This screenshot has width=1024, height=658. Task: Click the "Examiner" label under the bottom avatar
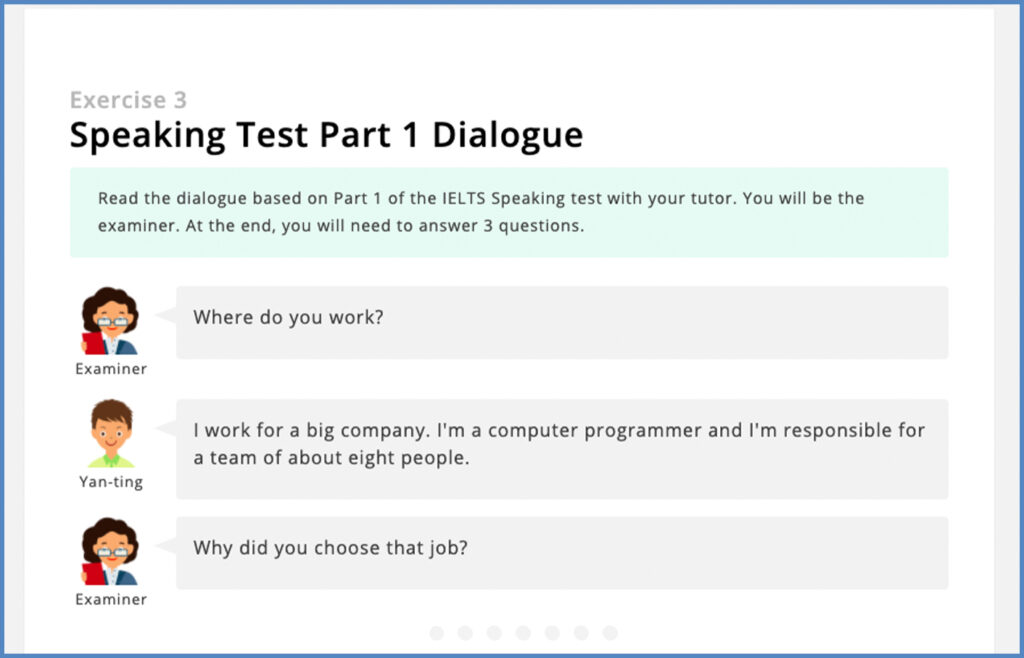111,599
